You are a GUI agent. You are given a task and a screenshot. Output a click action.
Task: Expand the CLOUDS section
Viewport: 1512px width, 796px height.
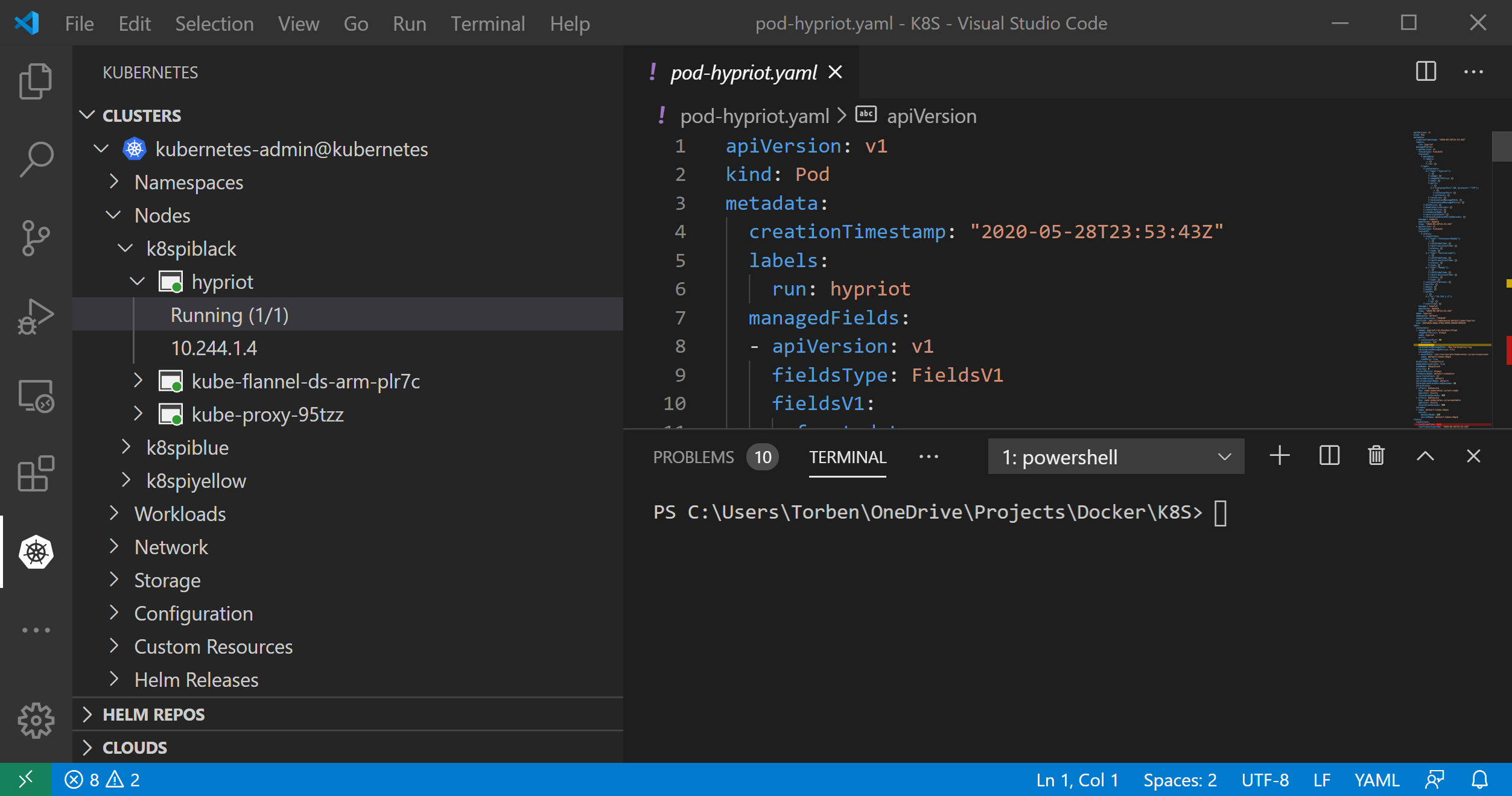point(87,747)
